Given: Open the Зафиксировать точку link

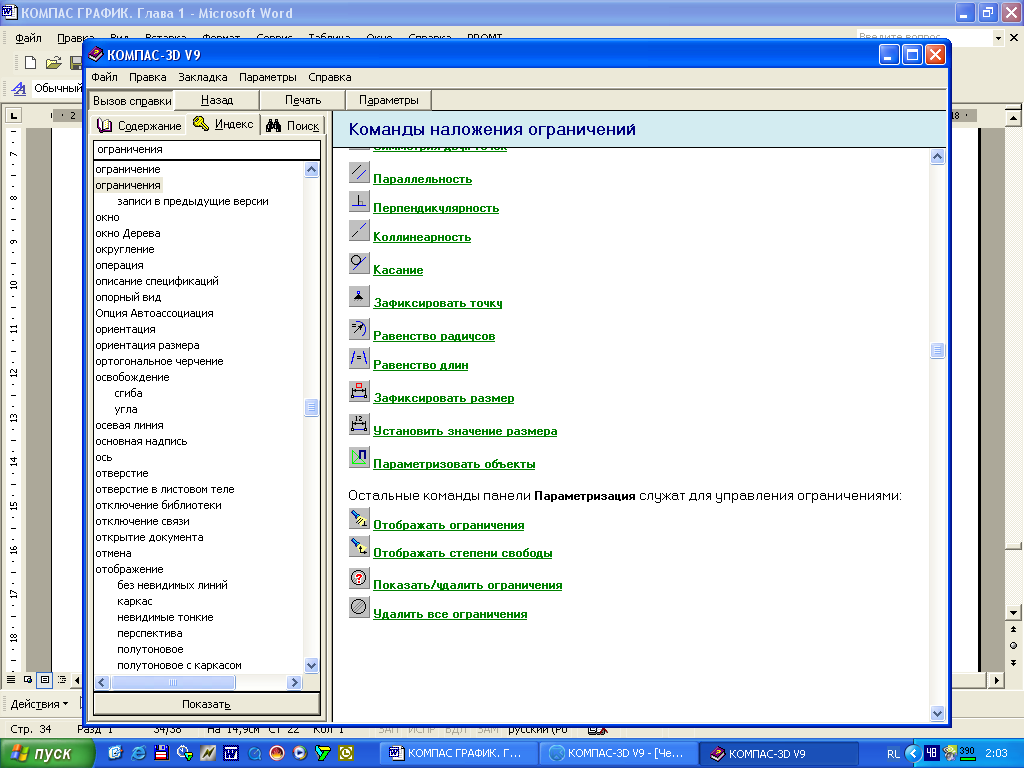Looking at the screenshot, I should point(438,303).
